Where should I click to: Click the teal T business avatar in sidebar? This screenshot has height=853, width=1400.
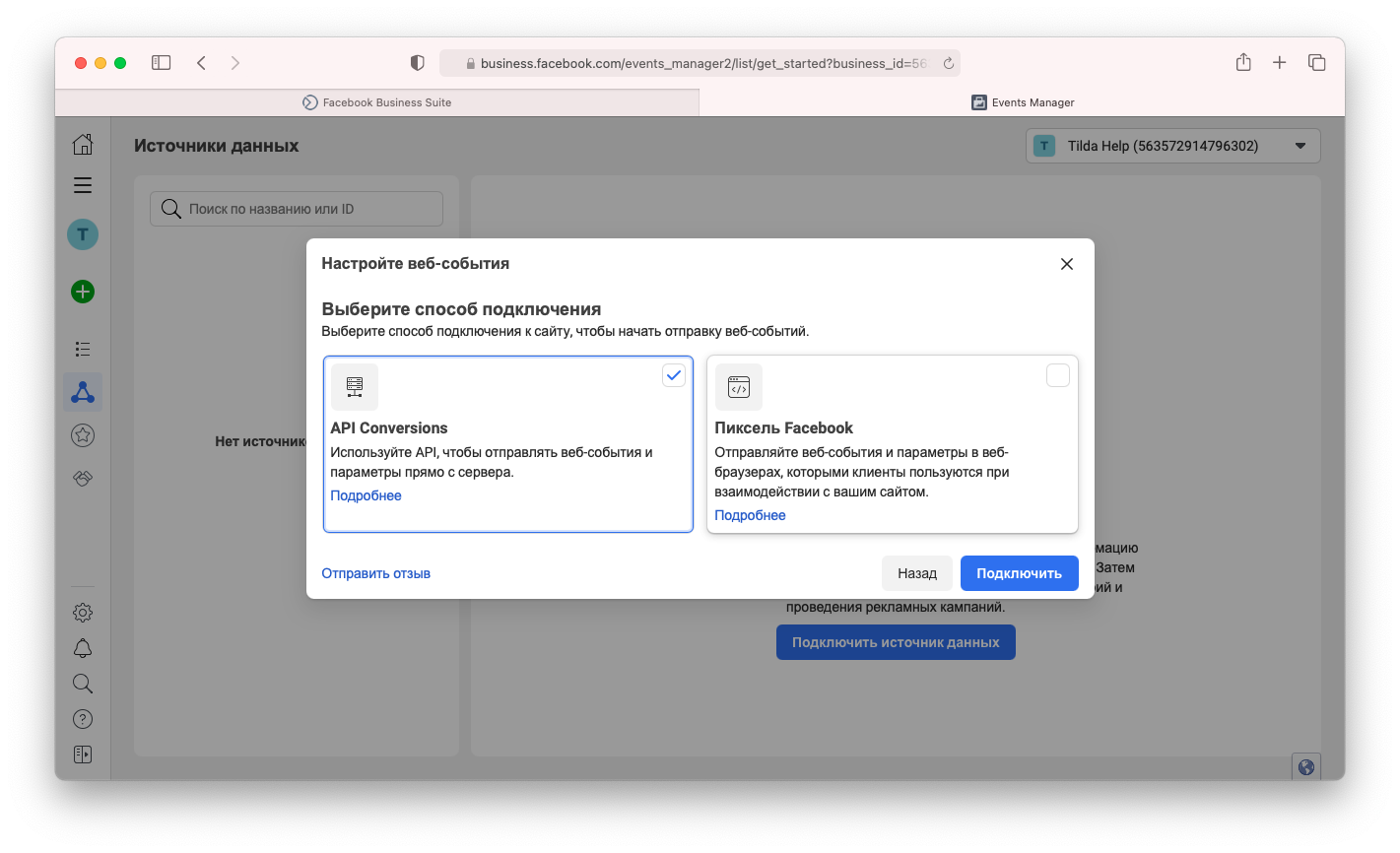tap(83, 234)
